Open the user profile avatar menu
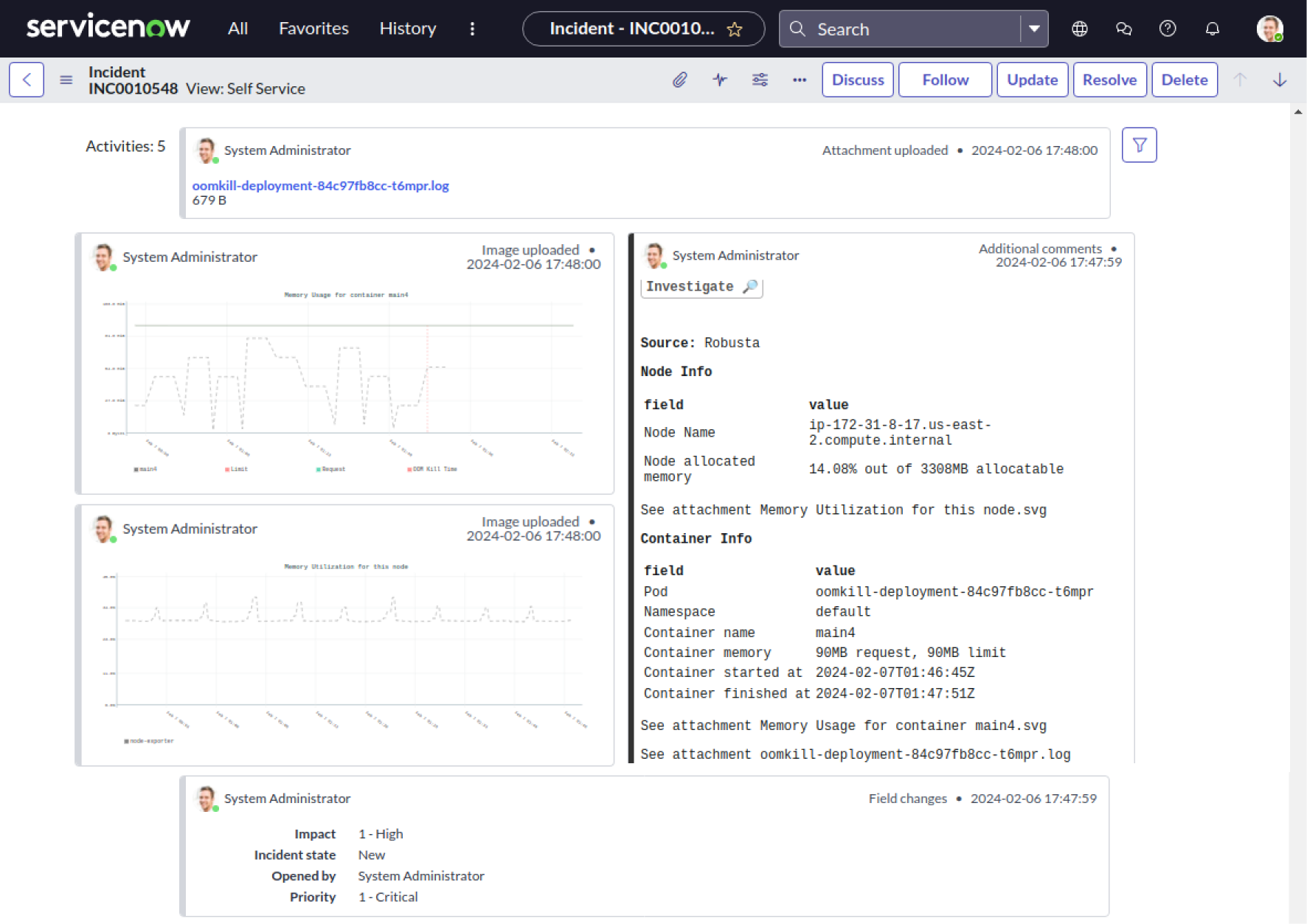The height and width of the screenshot is (924, 1307). tap(1269, 29)
